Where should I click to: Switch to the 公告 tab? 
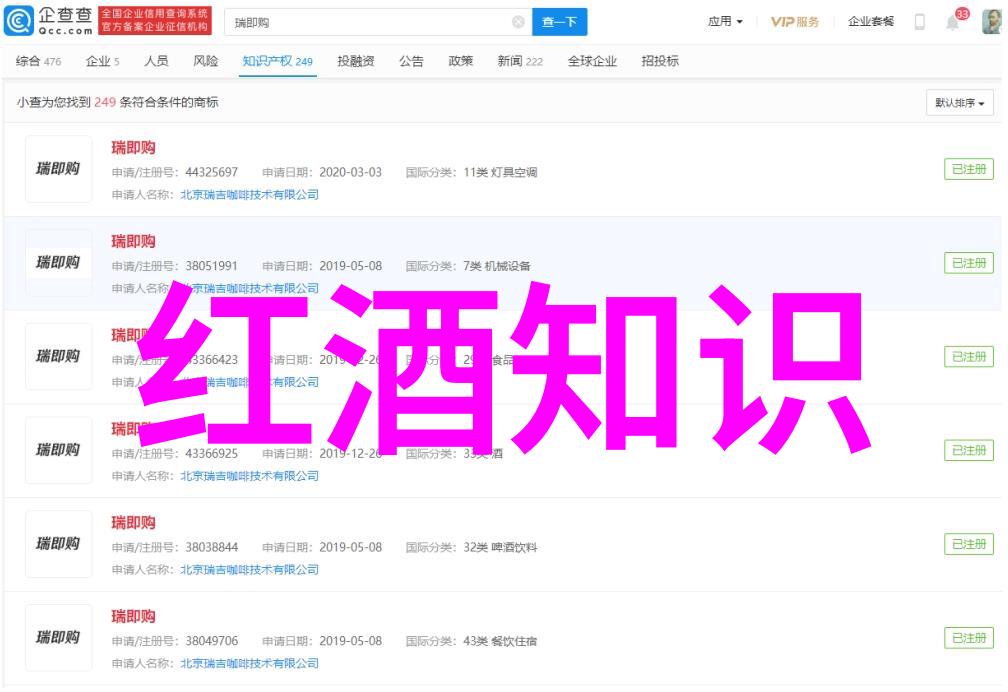411,61
